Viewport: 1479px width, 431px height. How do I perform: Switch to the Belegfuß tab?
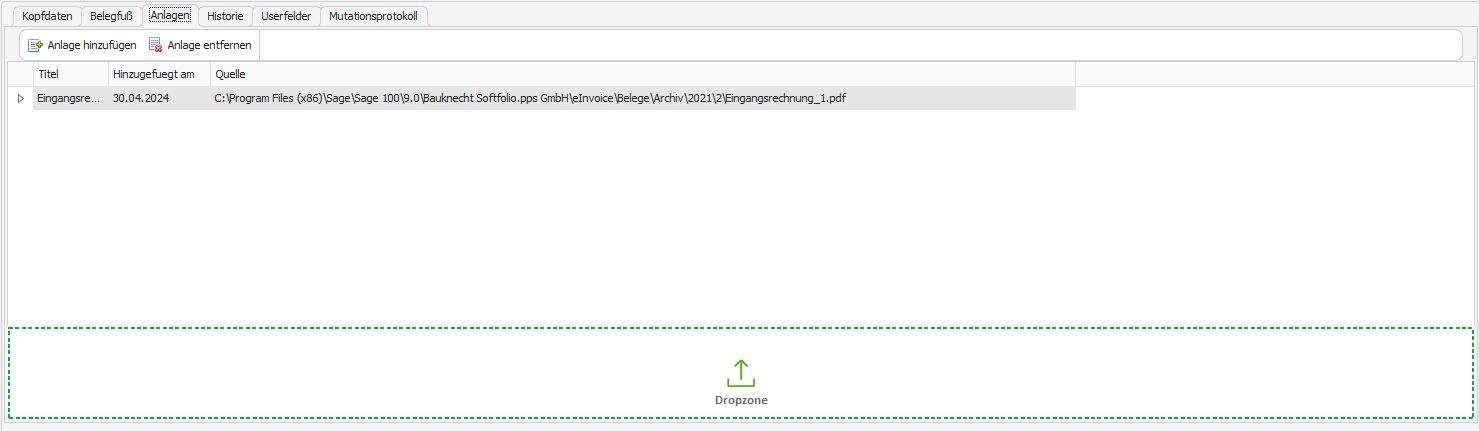(x=111, y=16)
